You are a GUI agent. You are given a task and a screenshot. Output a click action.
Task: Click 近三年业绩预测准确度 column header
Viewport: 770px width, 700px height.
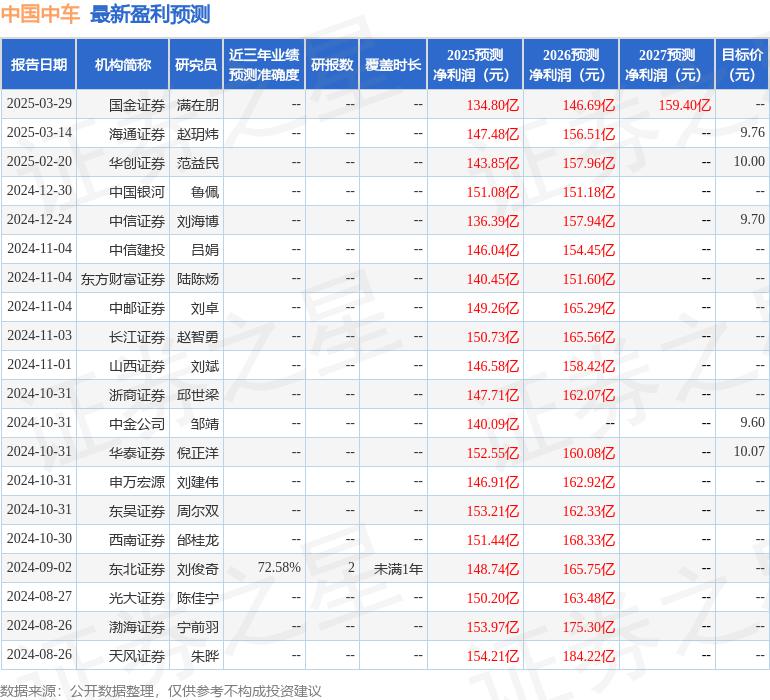click(264, 64)
